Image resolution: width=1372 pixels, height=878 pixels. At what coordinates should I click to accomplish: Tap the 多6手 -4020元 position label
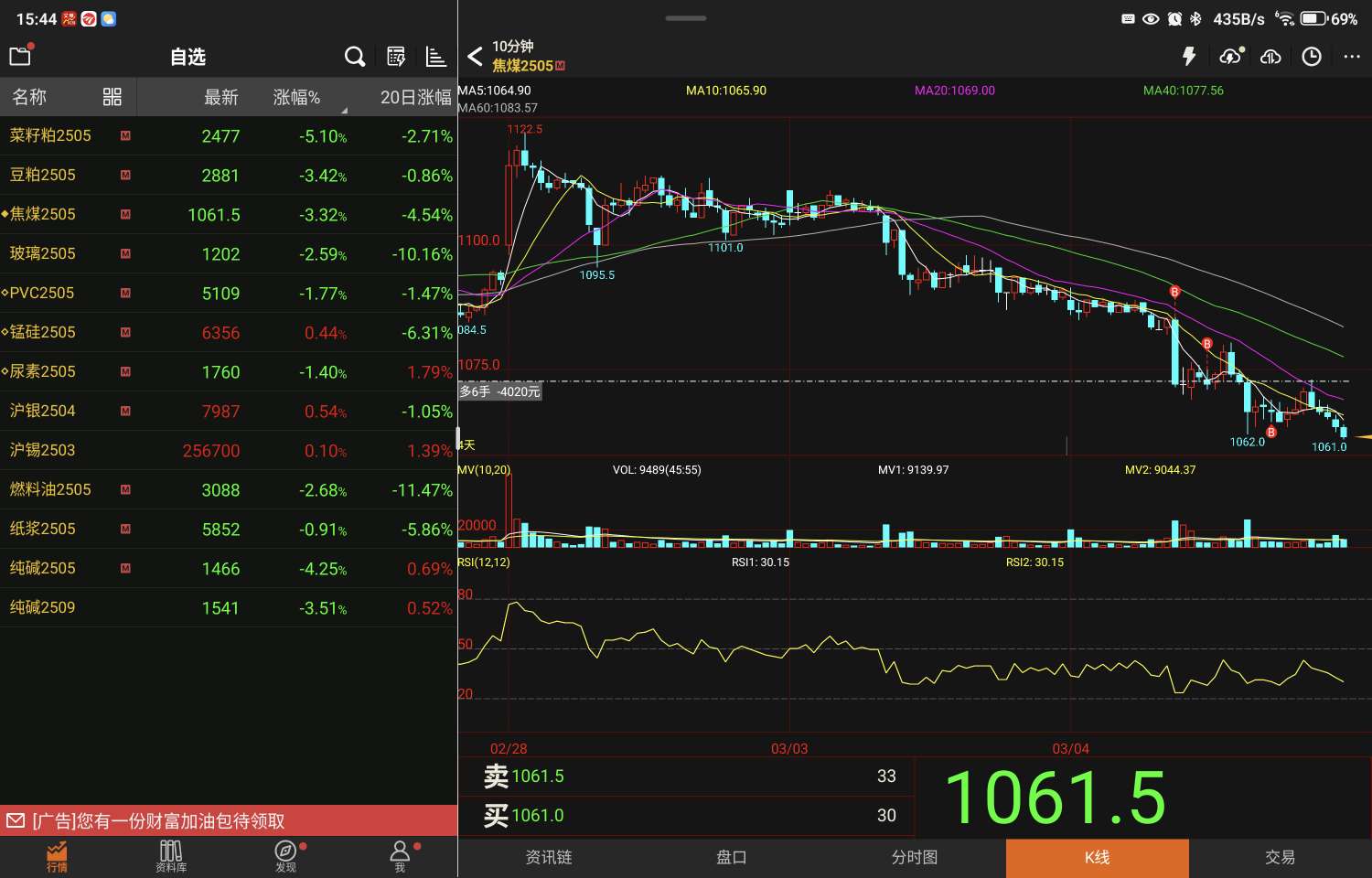coord(499,391)
